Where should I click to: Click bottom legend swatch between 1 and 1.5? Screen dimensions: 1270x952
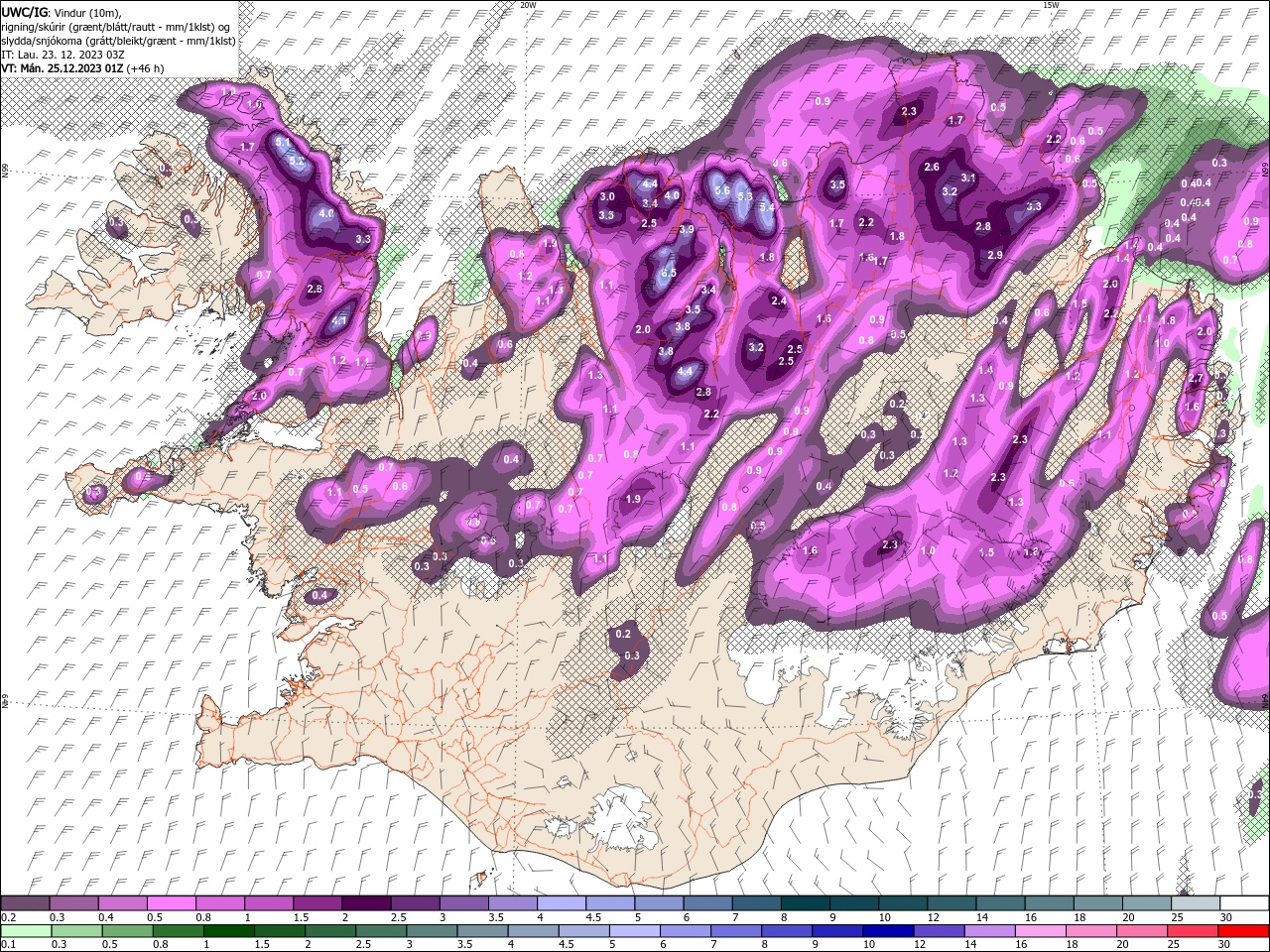[229, 930]
